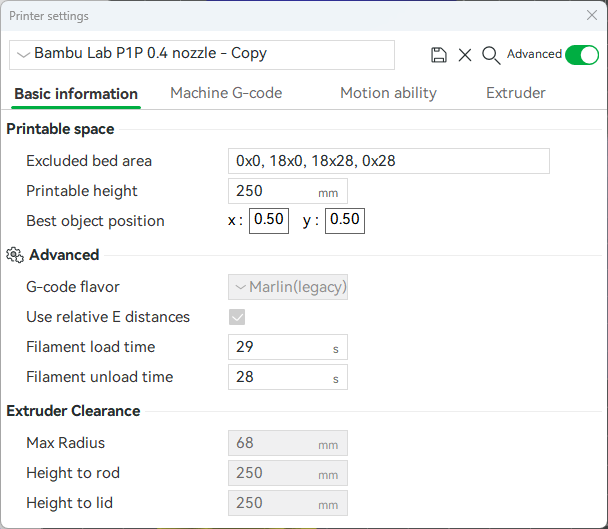The image size is (608, 529).
Task: Click the Best object position y field
Action: pyautogui.click(x=345, y=221)
